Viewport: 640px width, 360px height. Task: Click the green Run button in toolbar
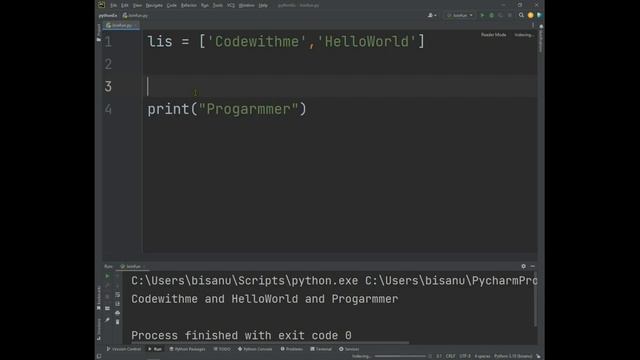tap(482, 15)
